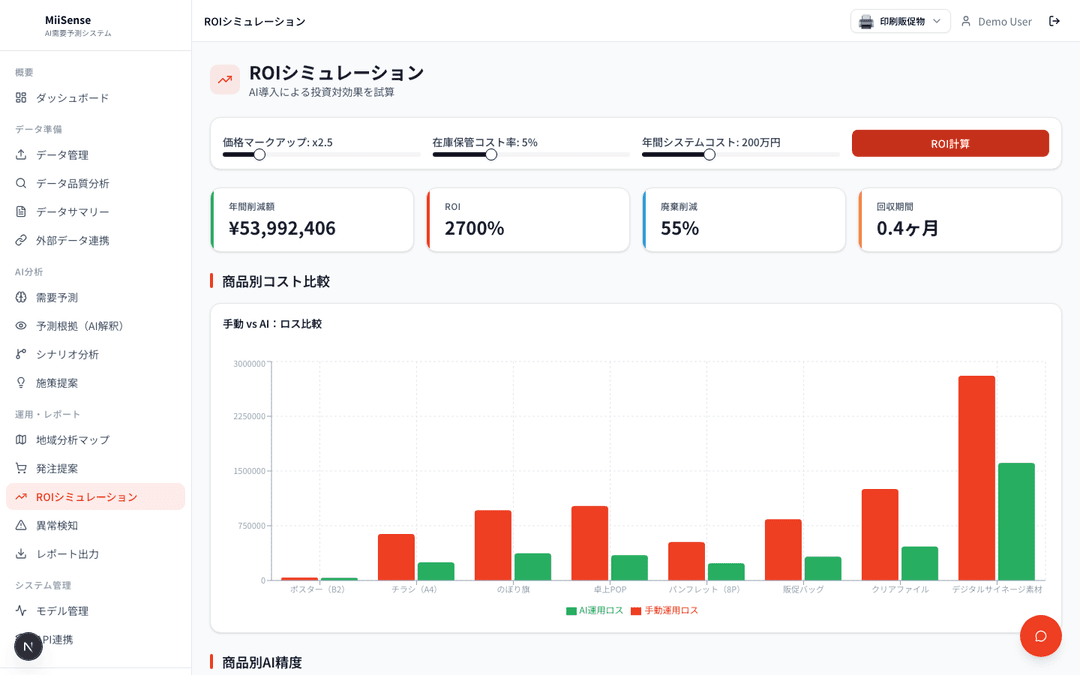Image resolution: width=1080 pixels, height=675 pixels.
Task: Open 異常検知 menu item
Action: tap(96, 526)
